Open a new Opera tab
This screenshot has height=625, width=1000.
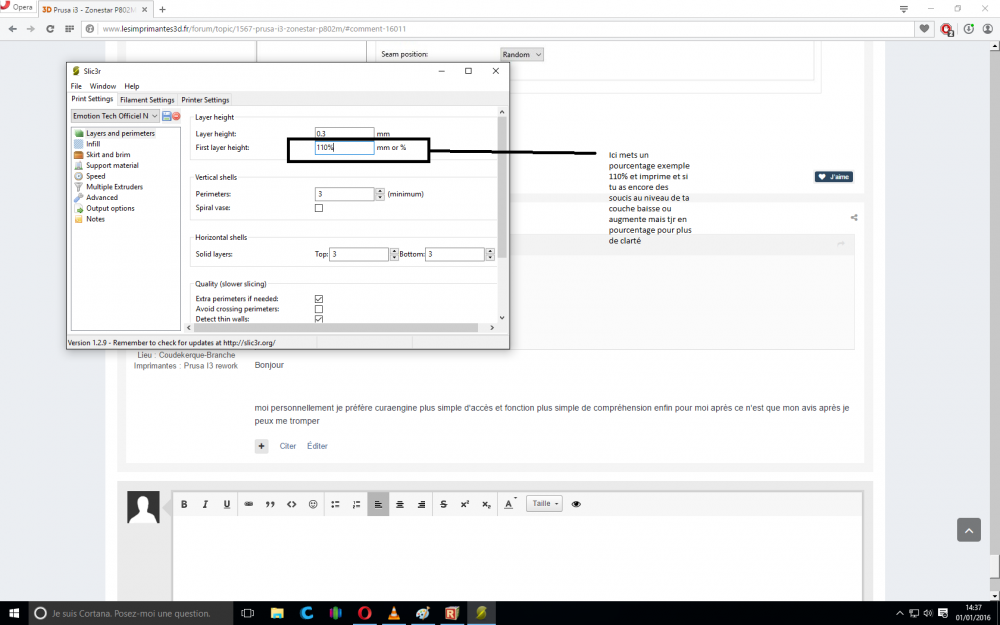[162, 10]
